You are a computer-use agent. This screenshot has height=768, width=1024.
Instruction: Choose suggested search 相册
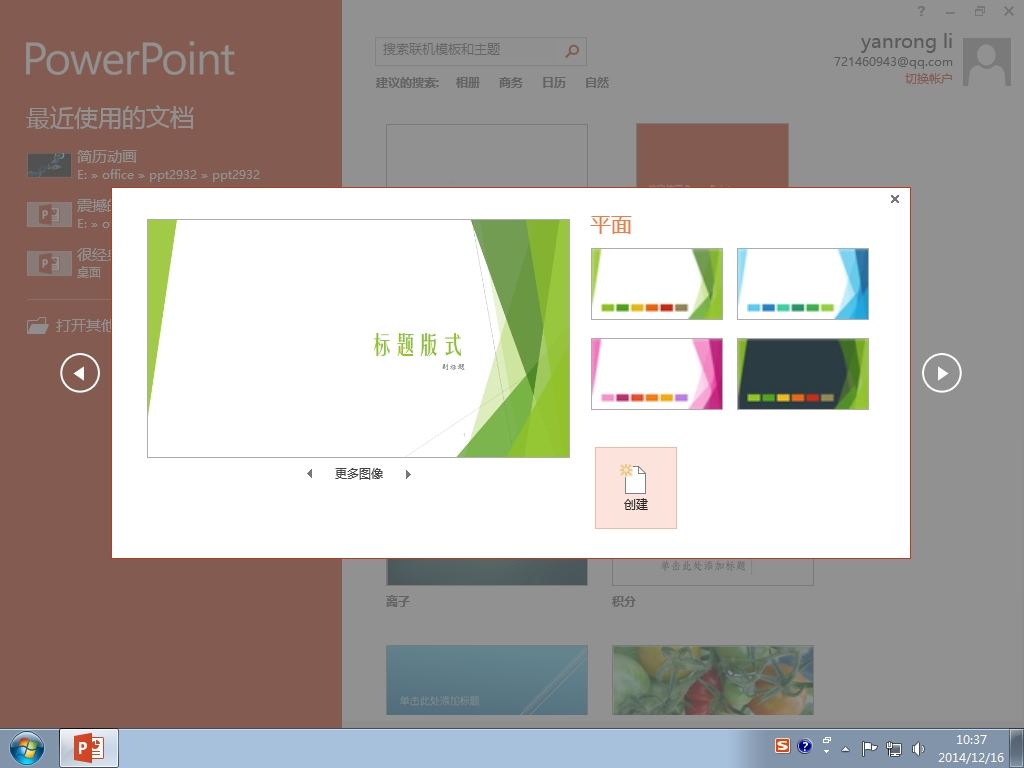(x=468, y=82)
